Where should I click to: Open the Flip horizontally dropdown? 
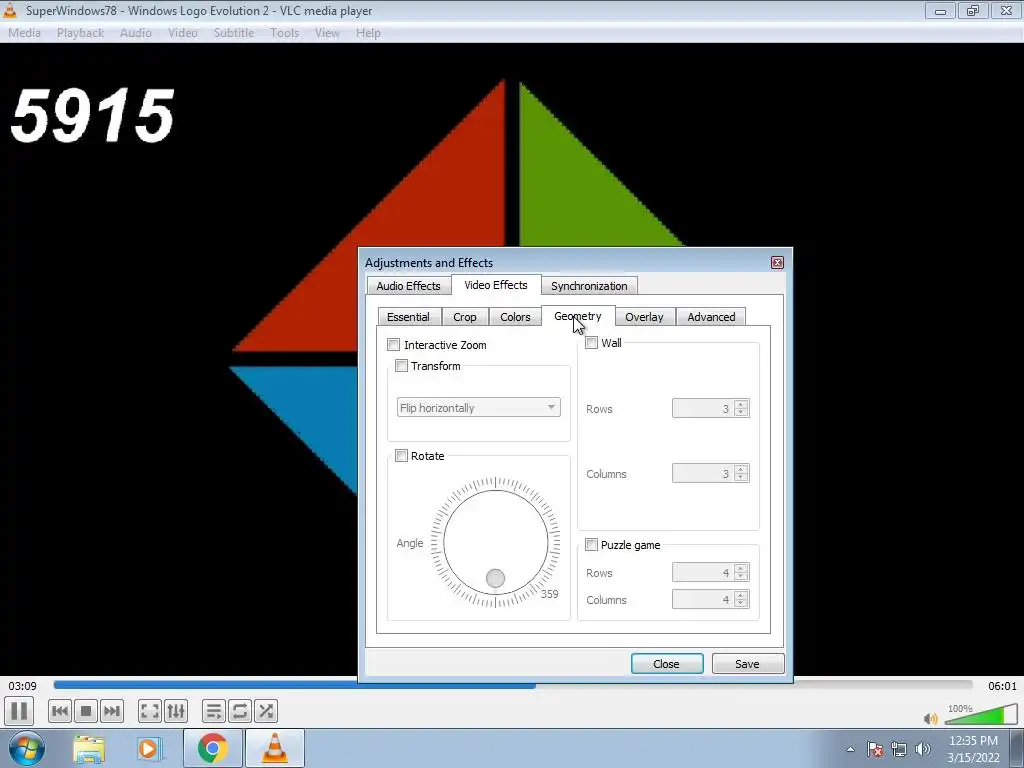pyautogui.click(x=479, y=408)
